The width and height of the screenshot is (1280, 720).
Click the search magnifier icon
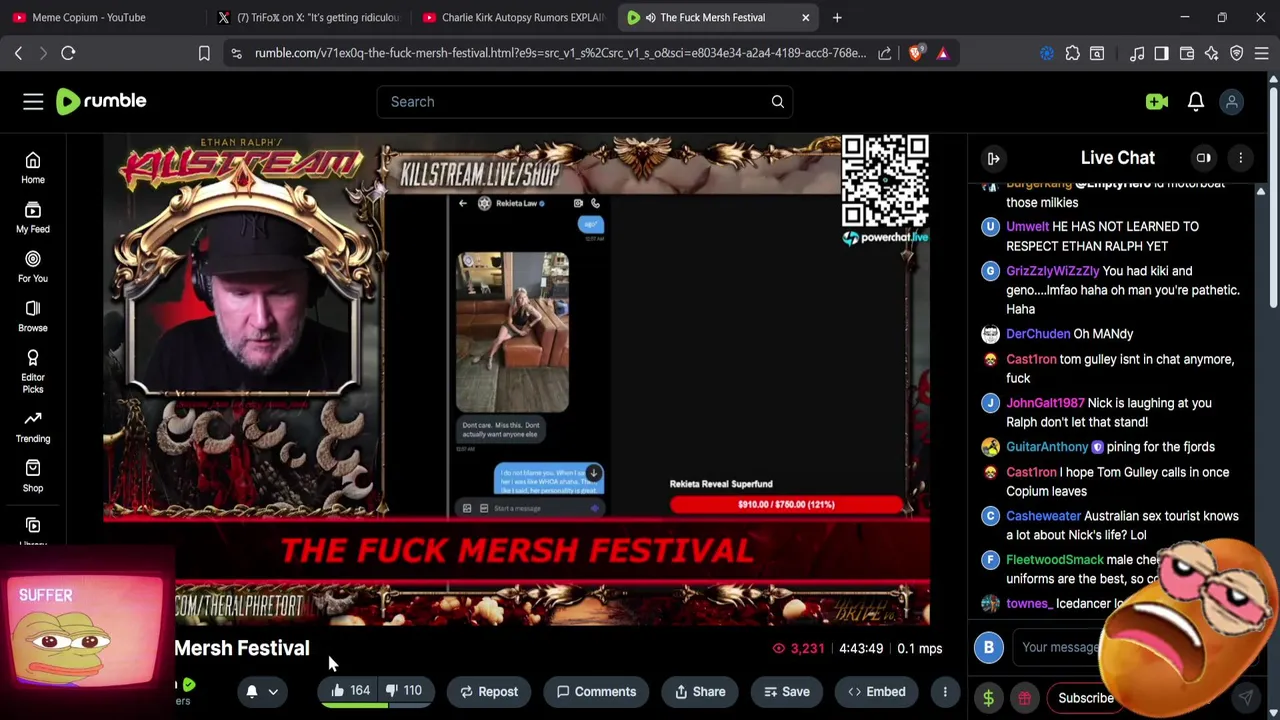click(777, 101)
